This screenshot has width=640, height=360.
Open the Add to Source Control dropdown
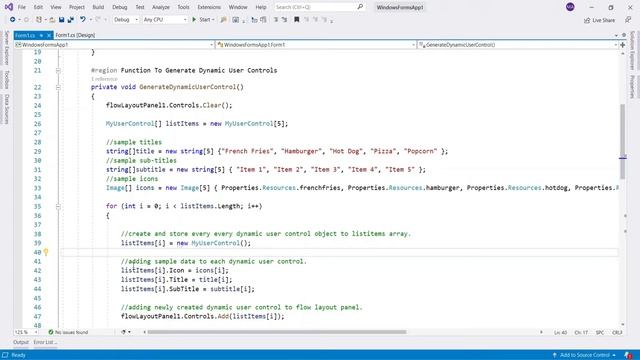pos(584,355)
